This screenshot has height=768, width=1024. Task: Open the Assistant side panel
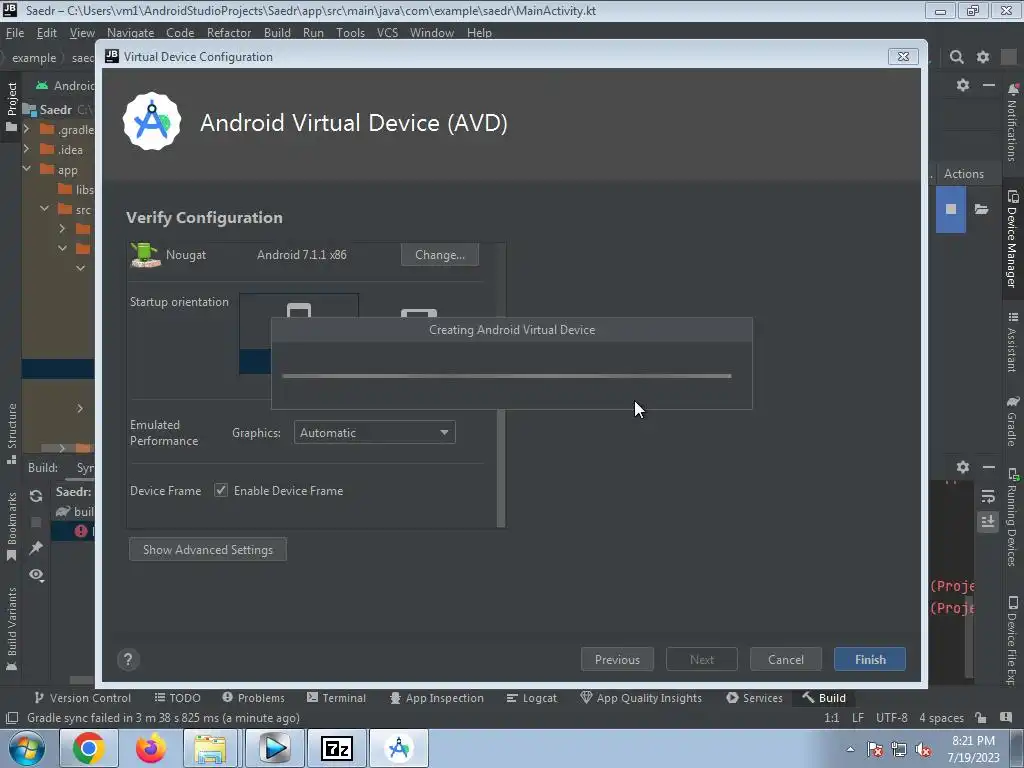point(1012,342)
